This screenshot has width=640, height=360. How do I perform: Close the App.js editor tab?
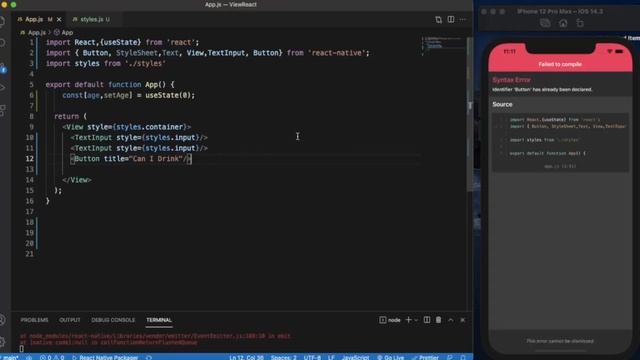pos(59,19)
